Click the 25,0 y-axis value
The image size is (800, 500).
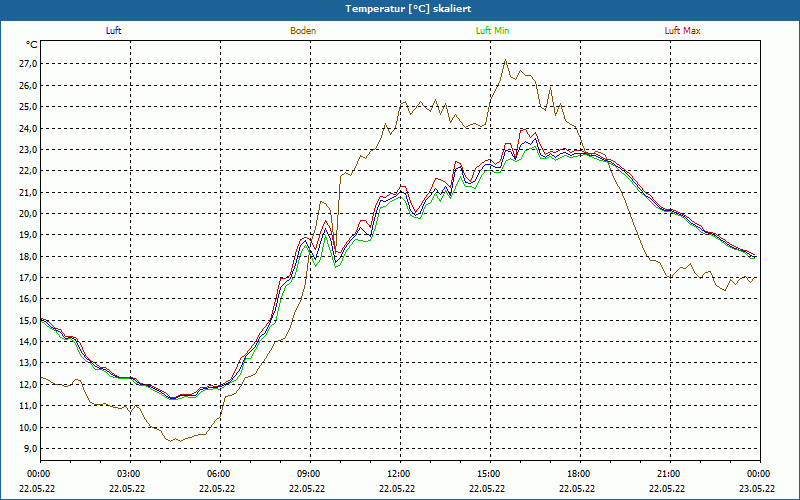(29, 107)
